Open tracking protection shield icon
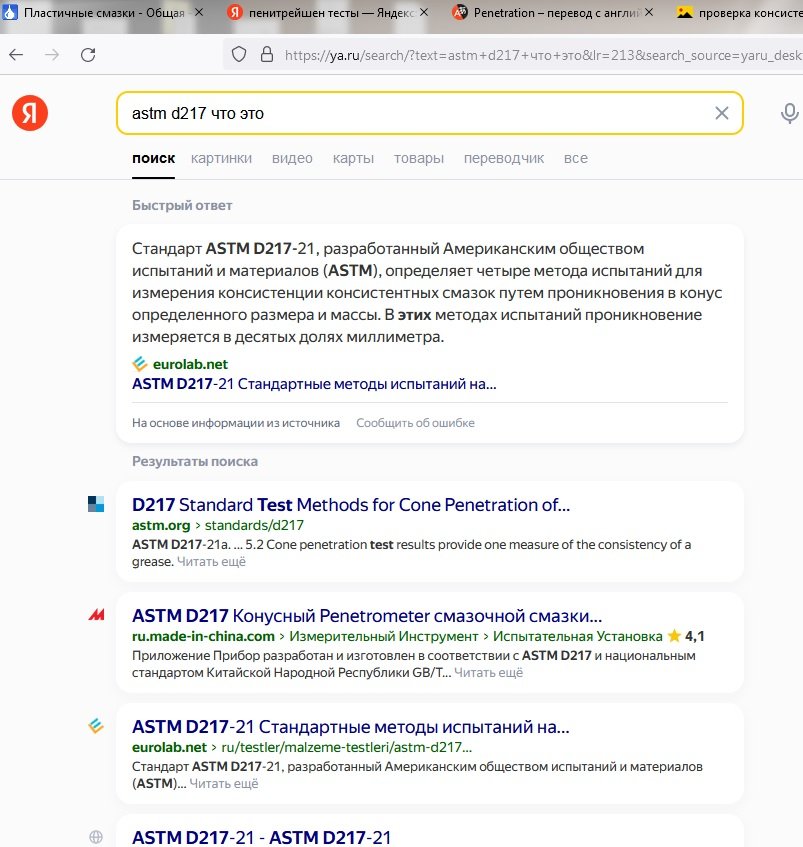803x847 pixels. [x=239, y=55]
